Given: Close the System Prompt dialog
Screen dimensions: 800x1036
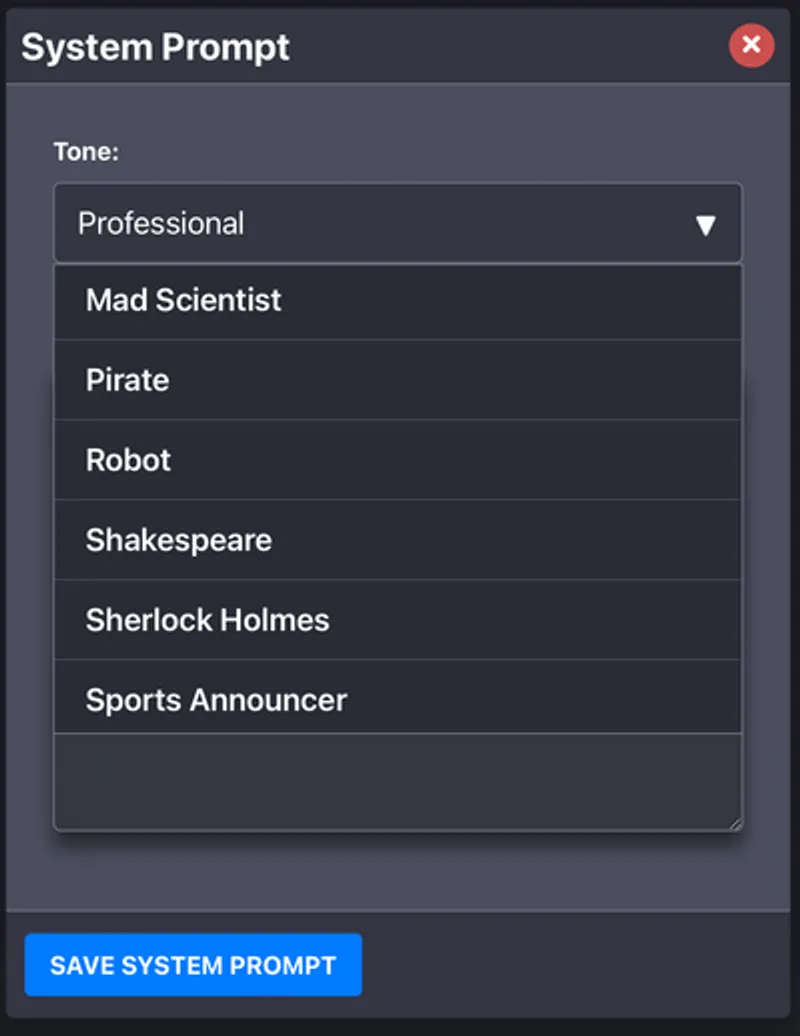Looking at the screenshot, I should [751, 45].
